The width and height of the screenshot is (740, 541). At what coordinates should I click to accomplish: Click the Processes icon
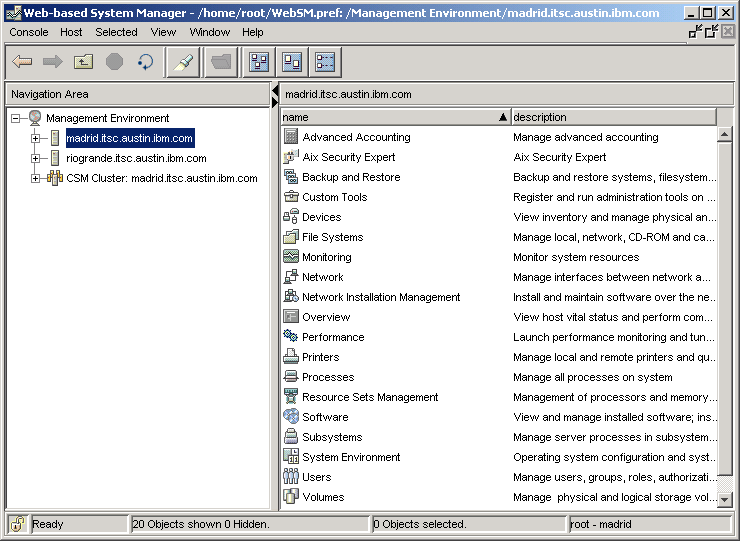(291, 376)
